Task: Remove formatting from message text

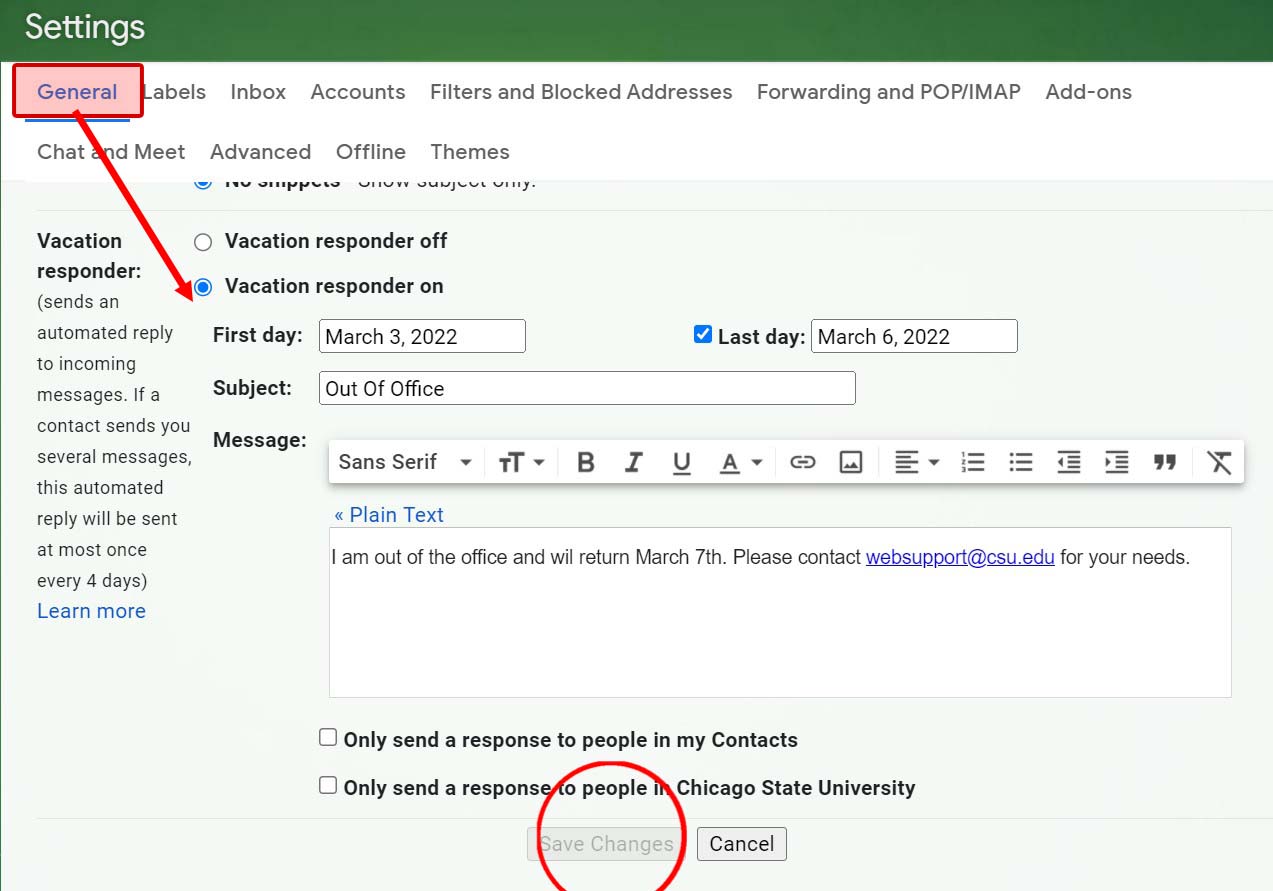Action: (1219, 462)
